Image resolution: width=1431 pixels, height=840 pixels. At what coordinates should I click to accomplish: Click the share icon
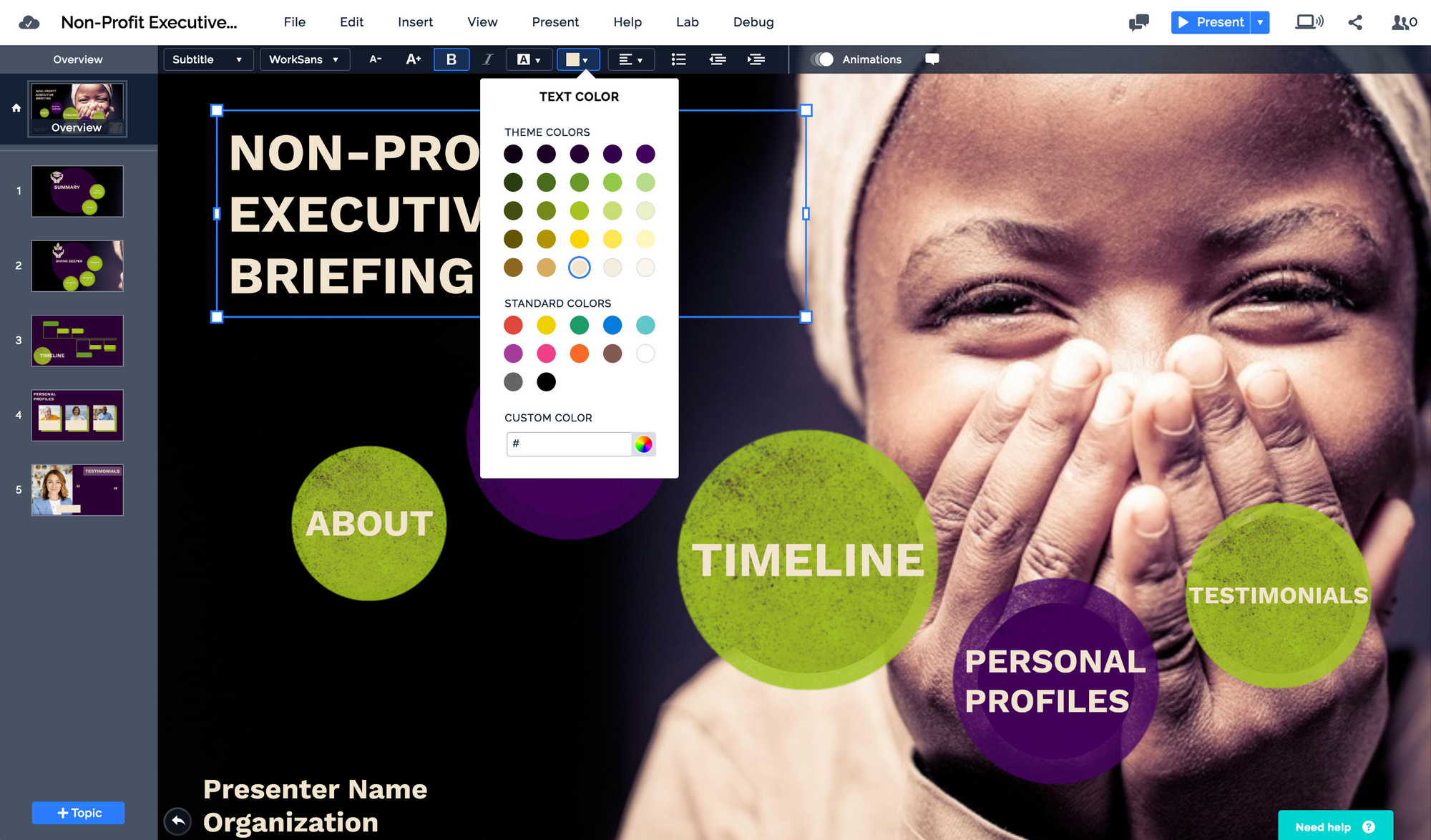[1355, 22]
